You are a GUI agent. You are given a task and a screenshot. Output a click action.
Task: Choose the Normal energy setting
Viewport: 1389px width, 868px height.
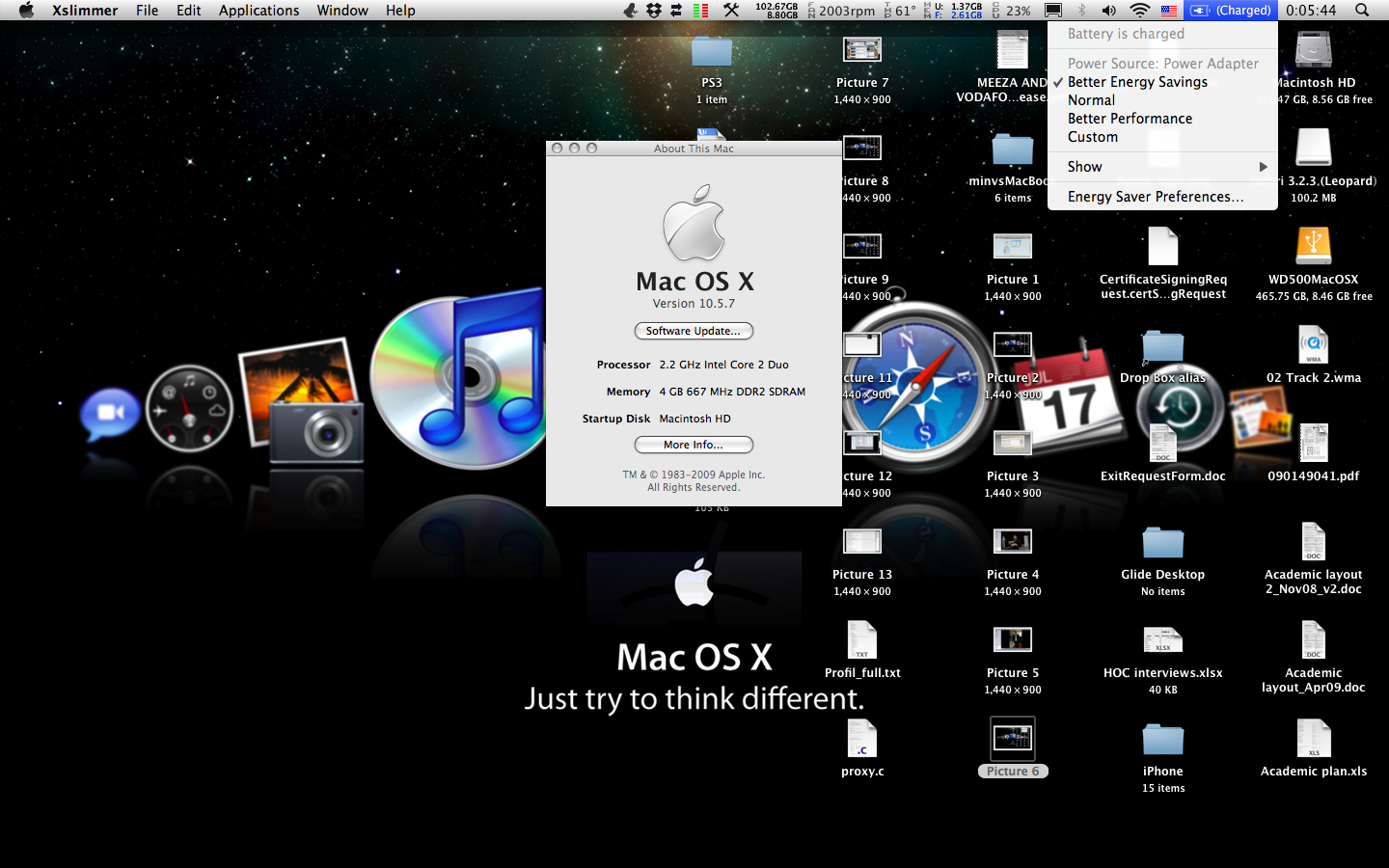1091,100
